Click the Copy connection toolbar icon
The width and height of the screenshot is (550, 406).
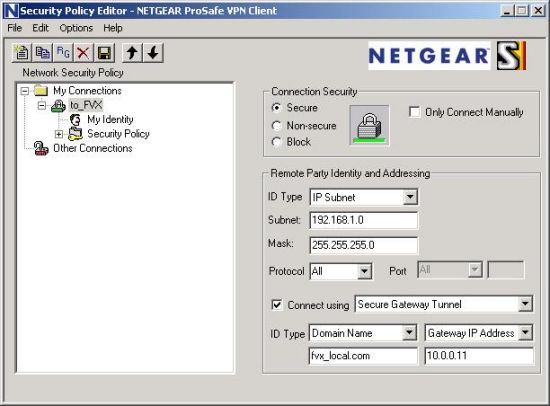42,53
